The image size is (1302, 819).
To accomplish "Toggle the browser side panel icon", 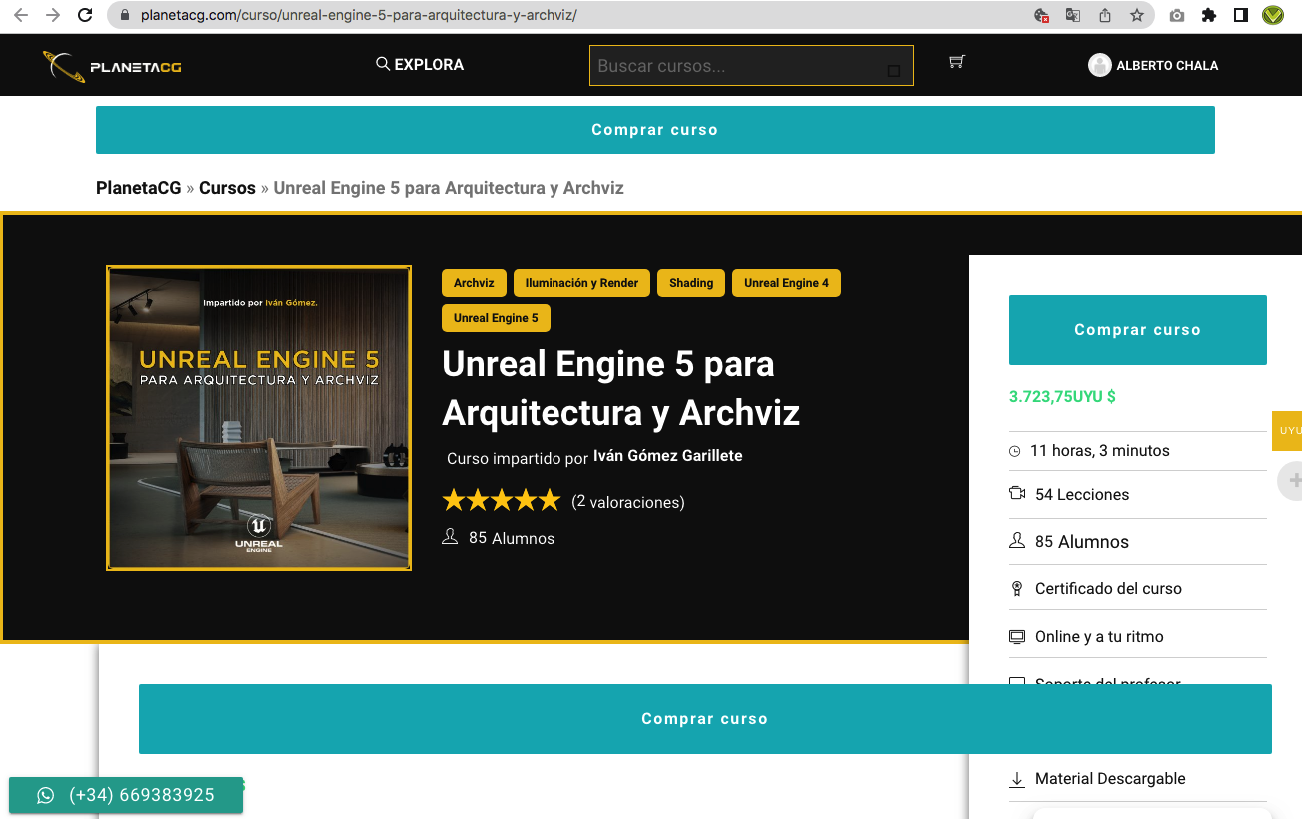I will 1241,15.
